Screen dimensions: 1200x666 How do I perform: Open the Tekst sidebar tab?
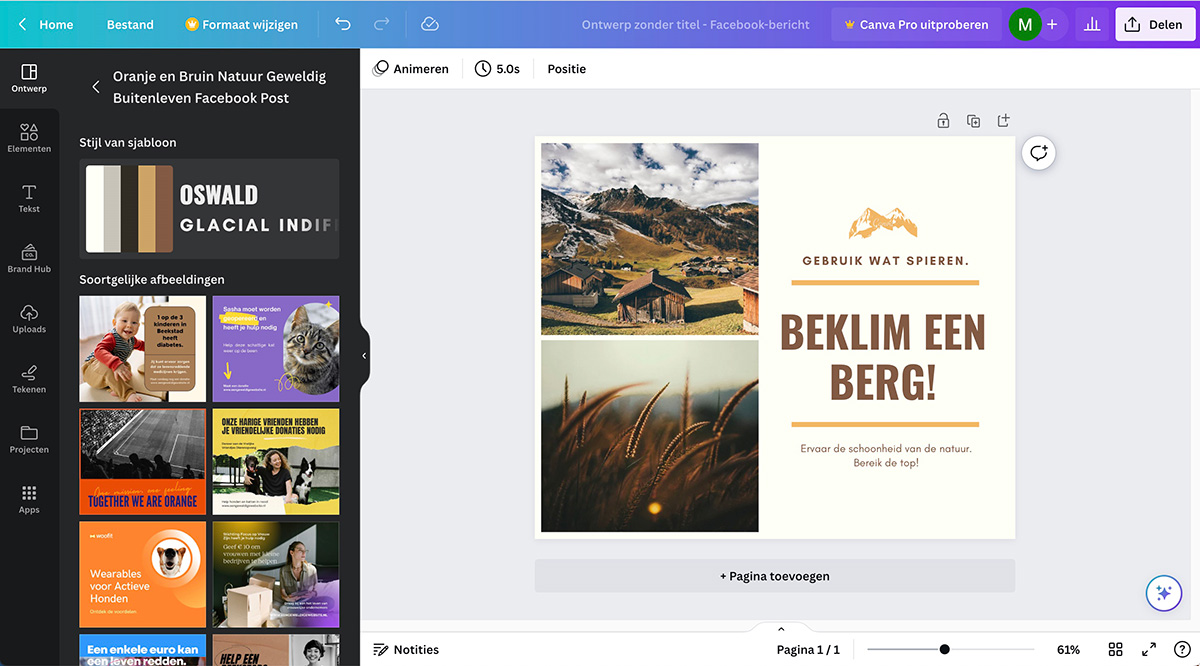(29, 199)
